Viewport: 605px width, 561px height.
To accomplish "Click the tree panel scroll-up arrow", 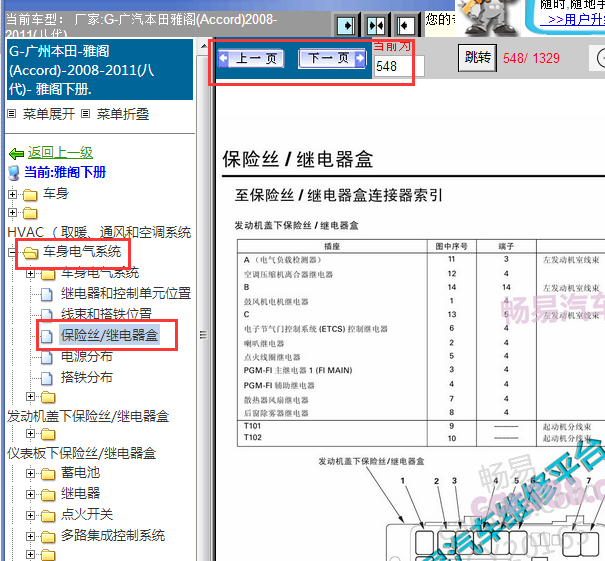I will 203,47.
